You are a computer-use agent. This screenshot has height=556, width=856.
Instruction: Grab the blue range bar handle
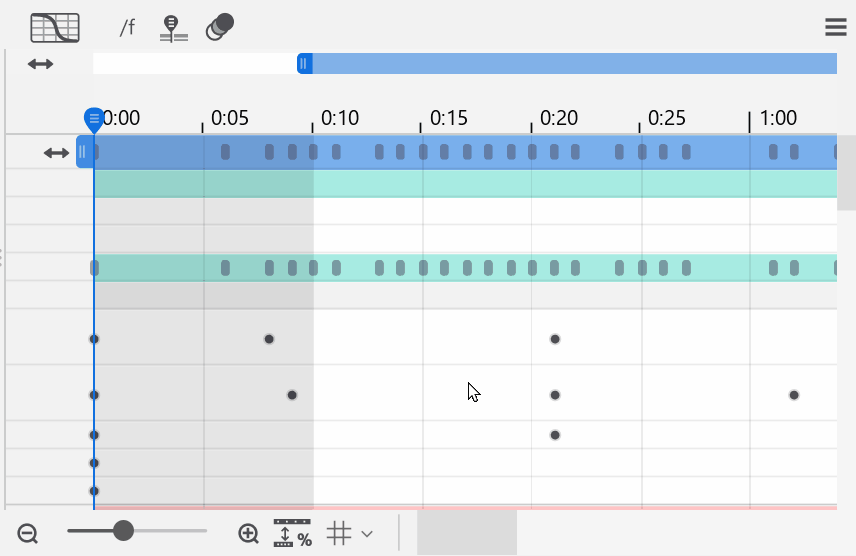click(305, 64)
